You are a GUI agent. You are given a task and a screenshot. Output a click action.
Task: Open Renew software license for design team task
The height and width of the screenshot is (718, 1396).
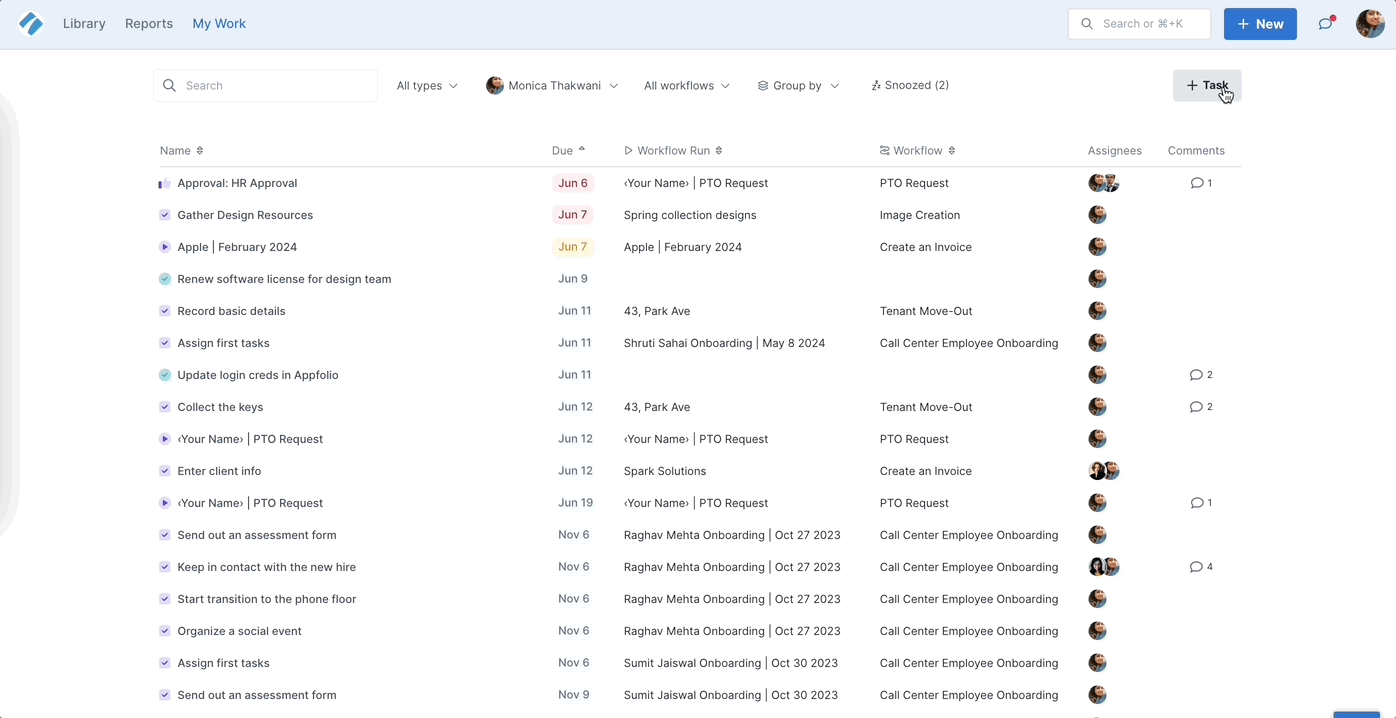pyautogui.click(x=284, y=279)
